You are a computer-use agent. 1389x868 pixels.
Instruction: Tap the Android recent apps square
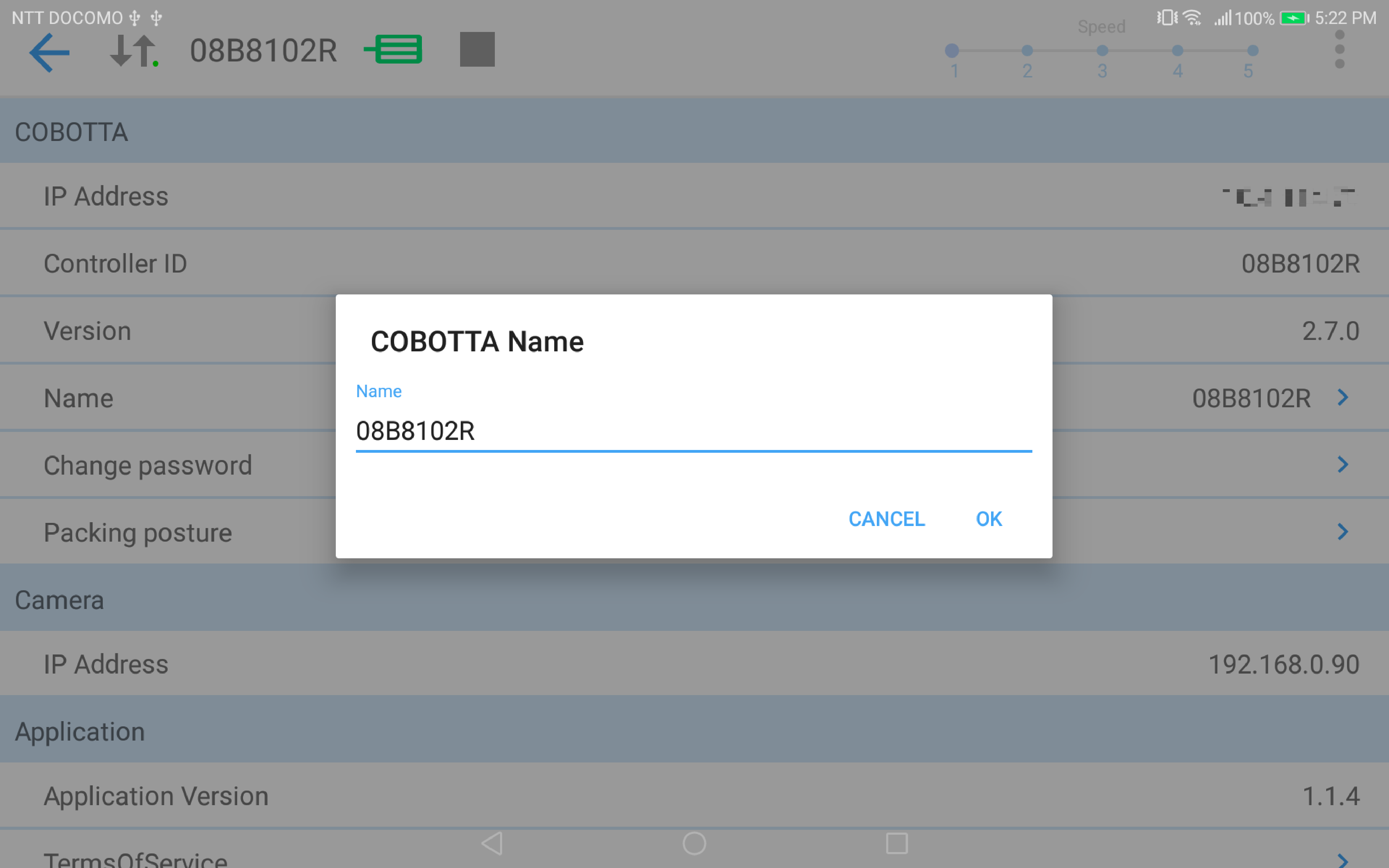[x=897, y=843]
